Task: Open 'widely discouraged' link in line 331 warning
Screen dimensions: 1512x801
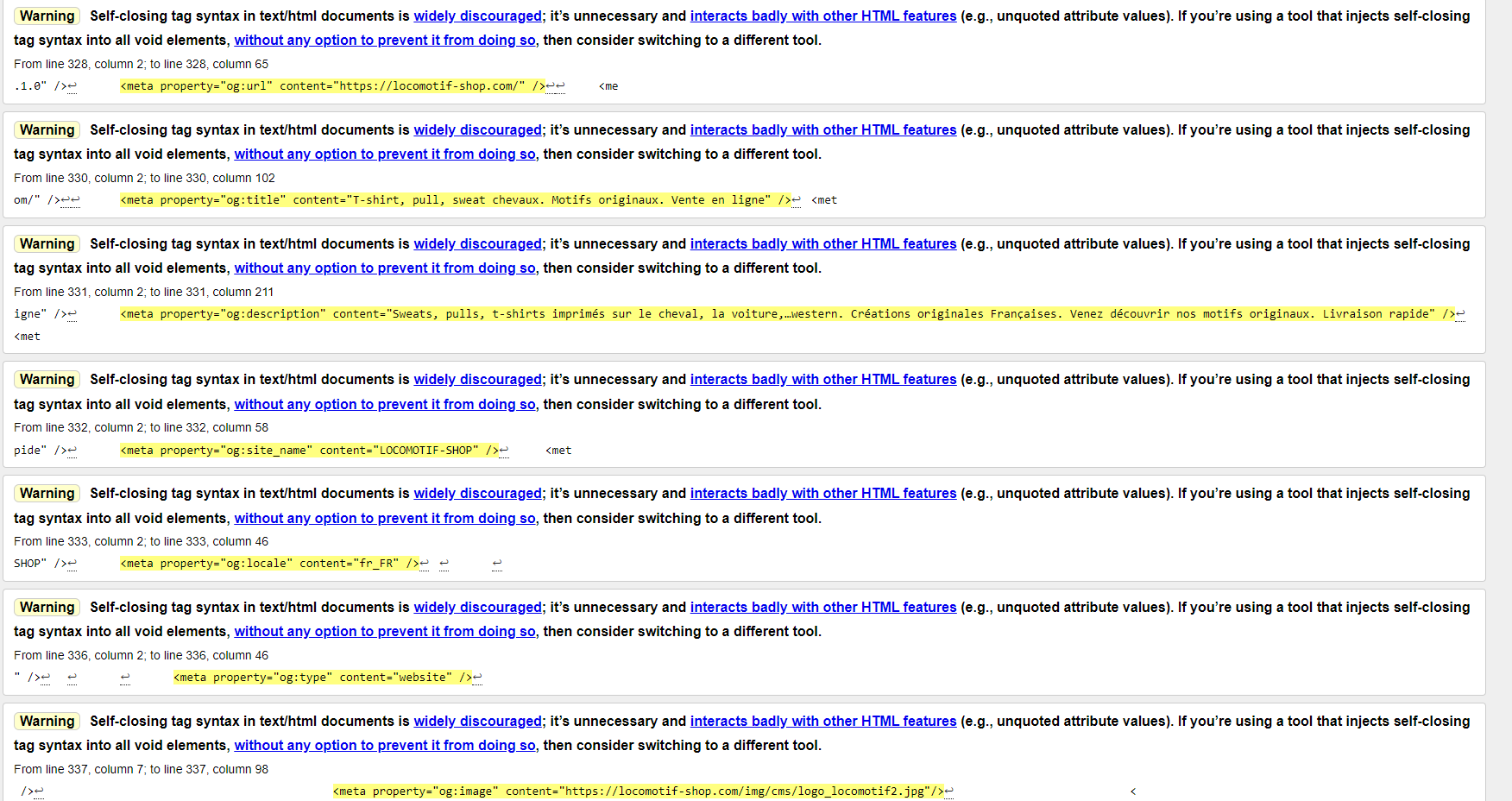Action: pyautogui.click(x=478, y=244)
